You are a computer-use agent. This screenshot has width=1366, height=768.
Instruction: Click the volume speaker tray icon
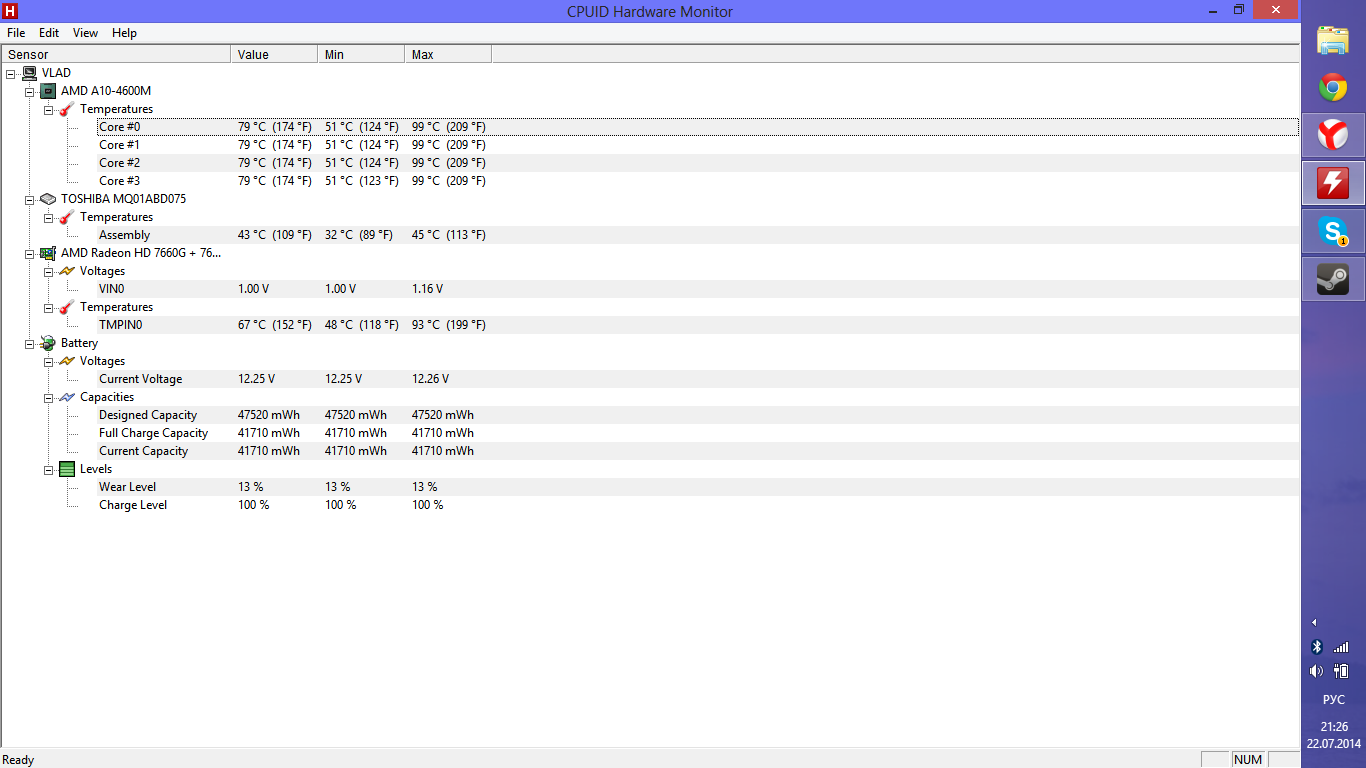coord(1316,671)
